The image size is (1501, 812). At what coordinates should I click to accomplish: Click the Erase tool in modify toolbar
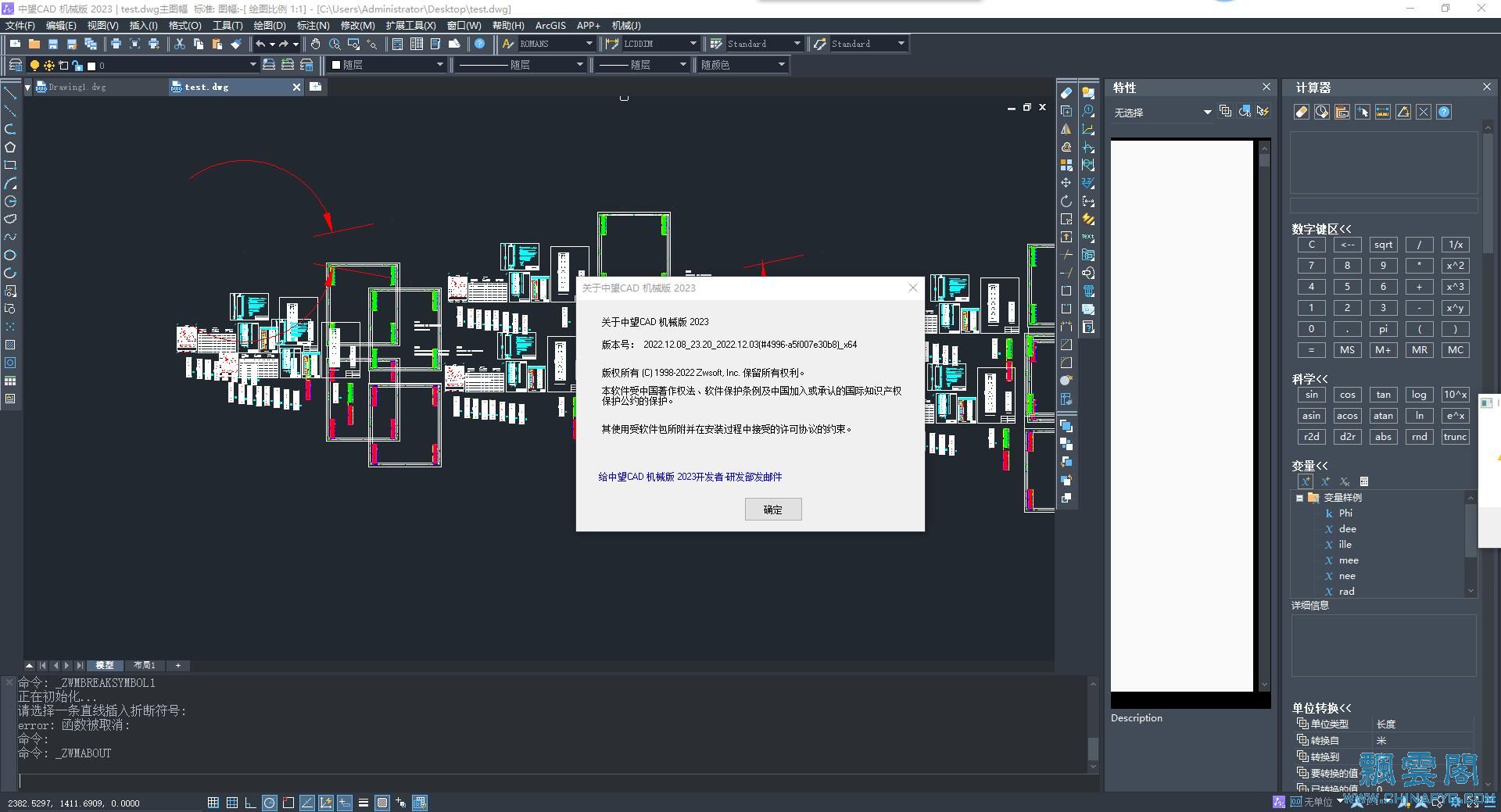click(x=1066, y=92)
